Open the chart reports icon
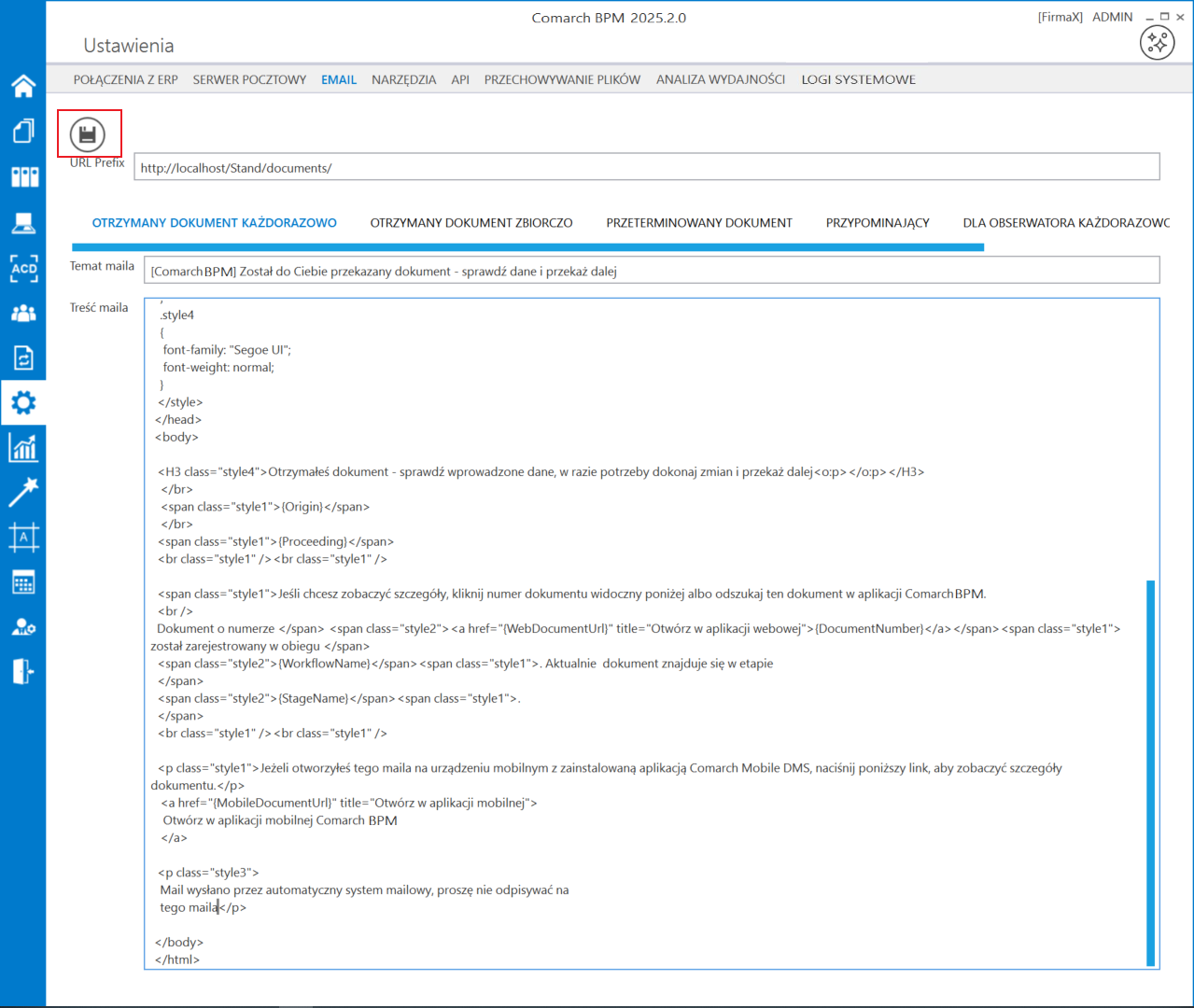Image resolution: width=1194 pixels, height=1008 pixels. (x=23, y=448)
